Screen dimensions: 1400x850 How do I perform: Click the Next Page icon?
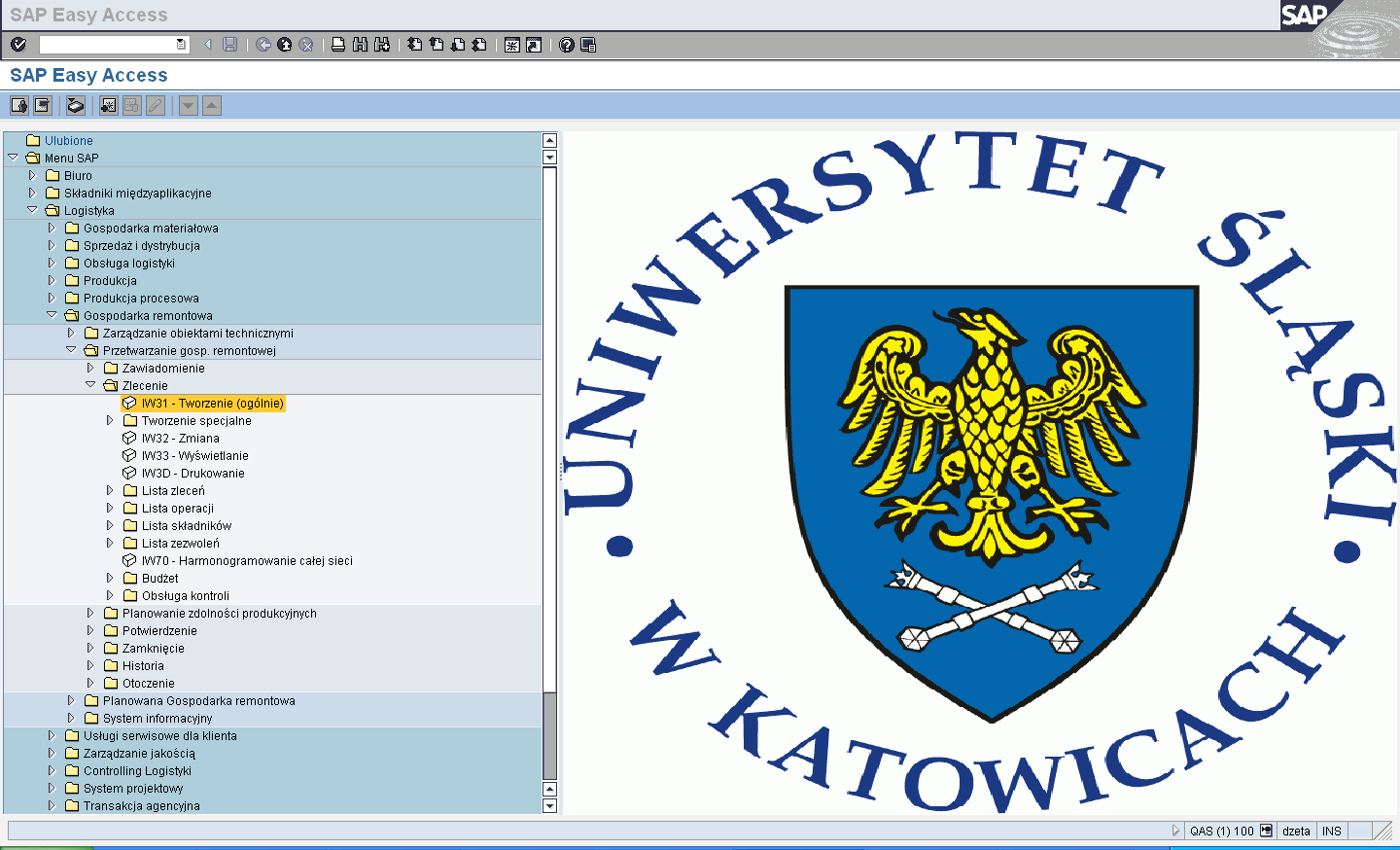458,45
